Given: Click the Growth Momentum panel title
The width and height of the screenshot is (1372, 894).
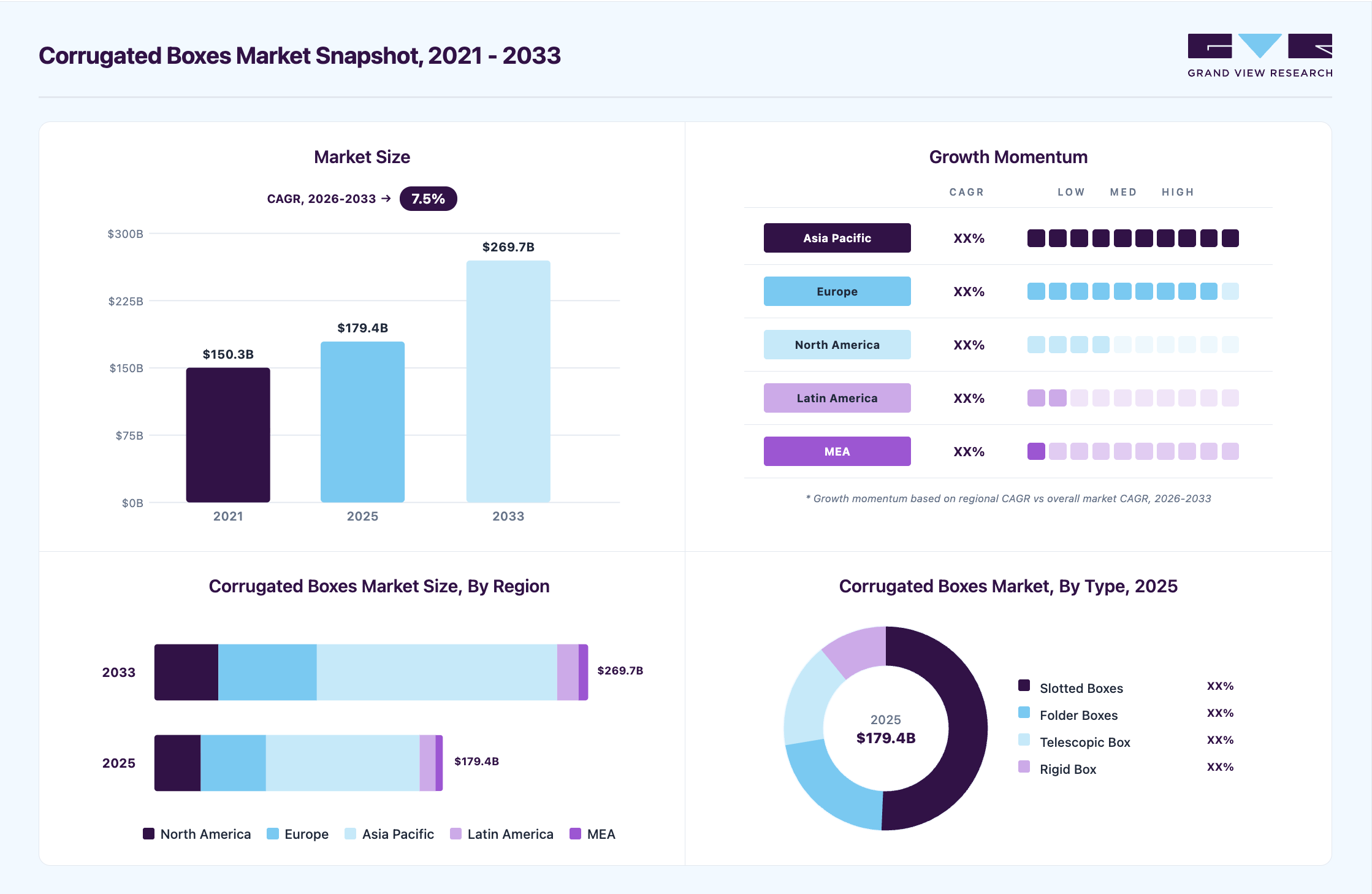Looking at the screenshot, I should 1008,157.
